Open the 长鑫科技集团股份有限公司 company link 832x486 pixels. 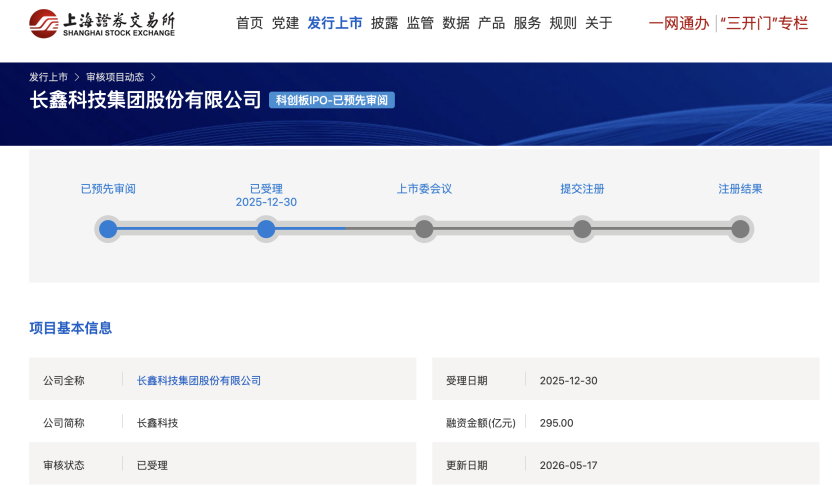pyautogui.click(x=199, y=380)
